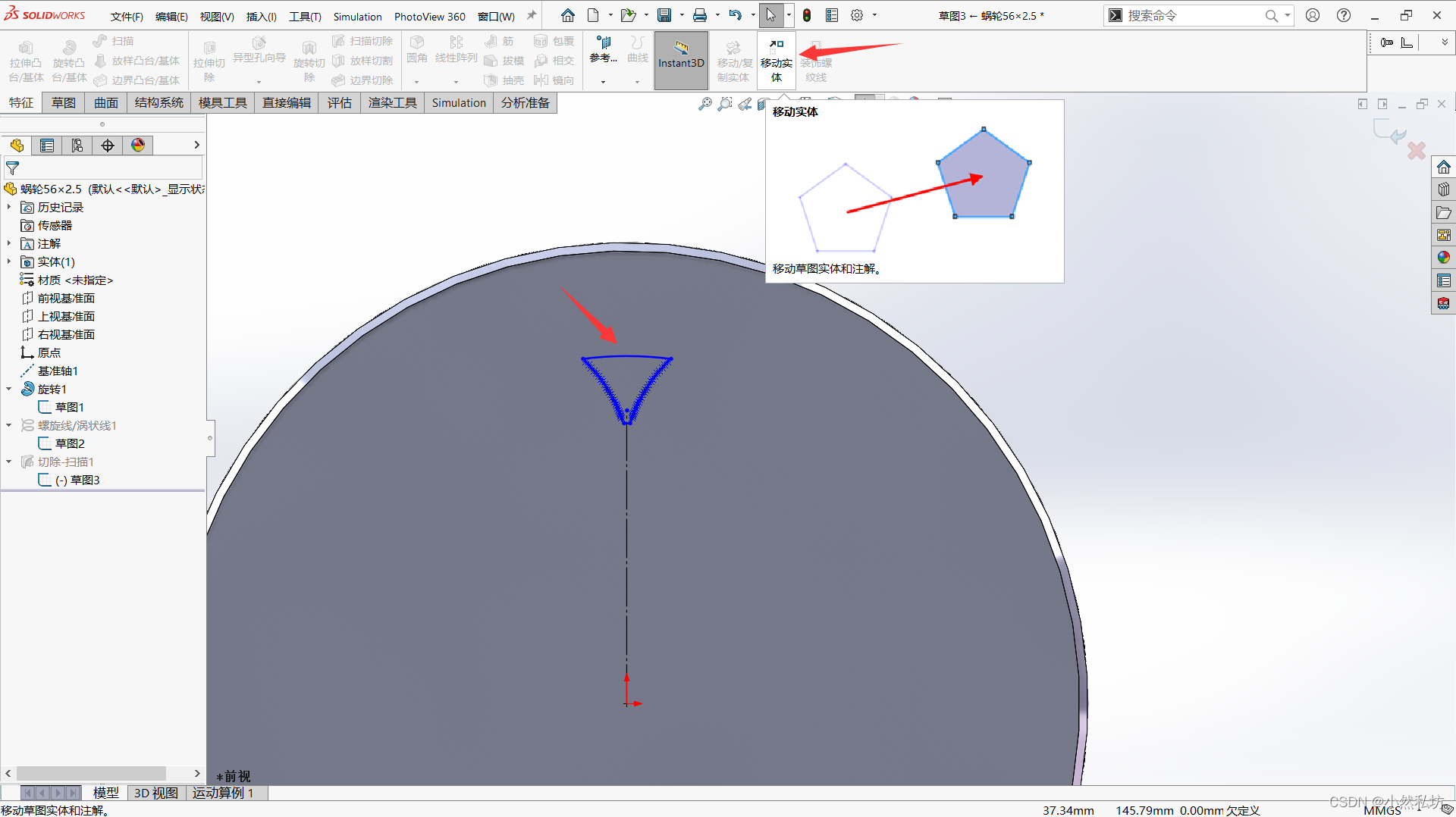Screen dimensions: 1456x817
Task: Create a new document with the New icon
Action: [x=593, y=15]
